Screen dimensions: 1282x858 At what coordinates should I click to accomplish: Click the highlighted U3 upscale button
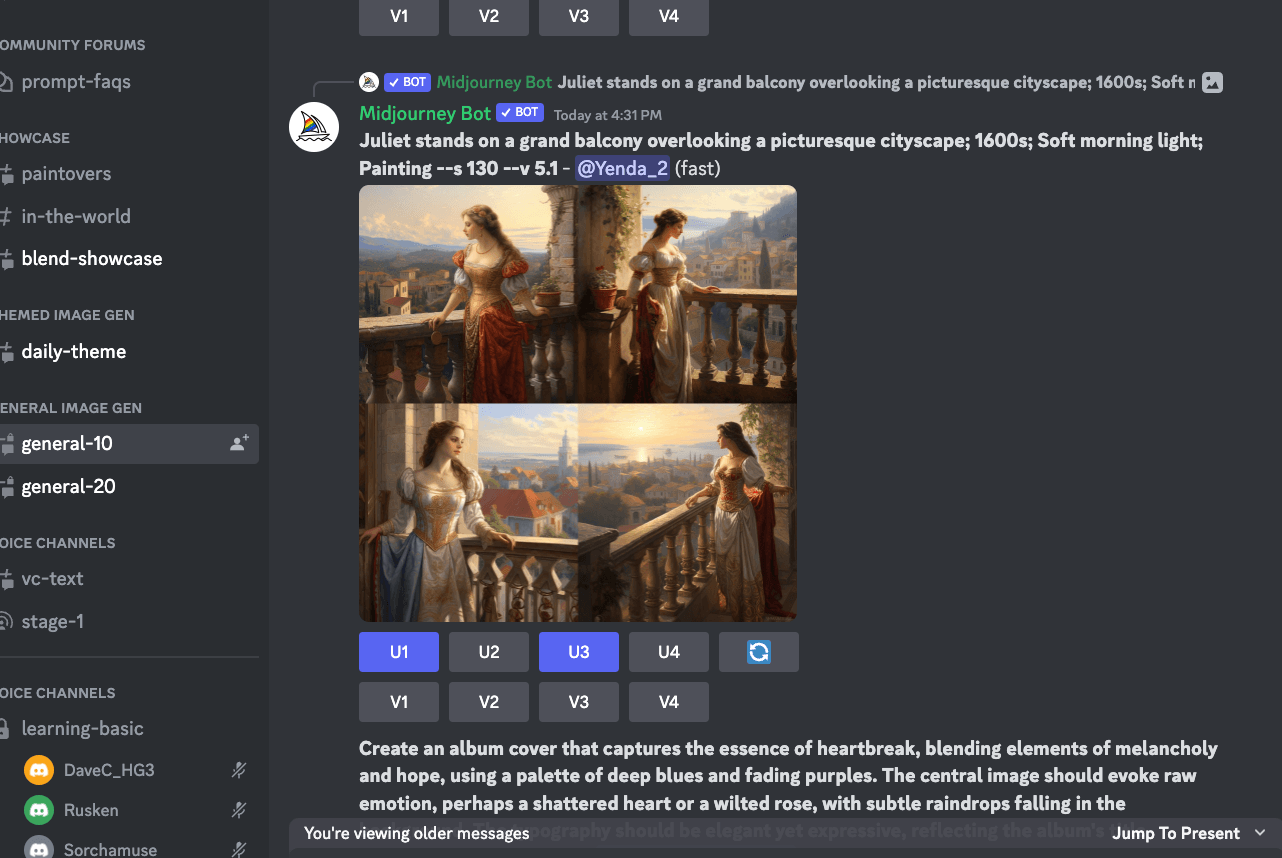579,652
